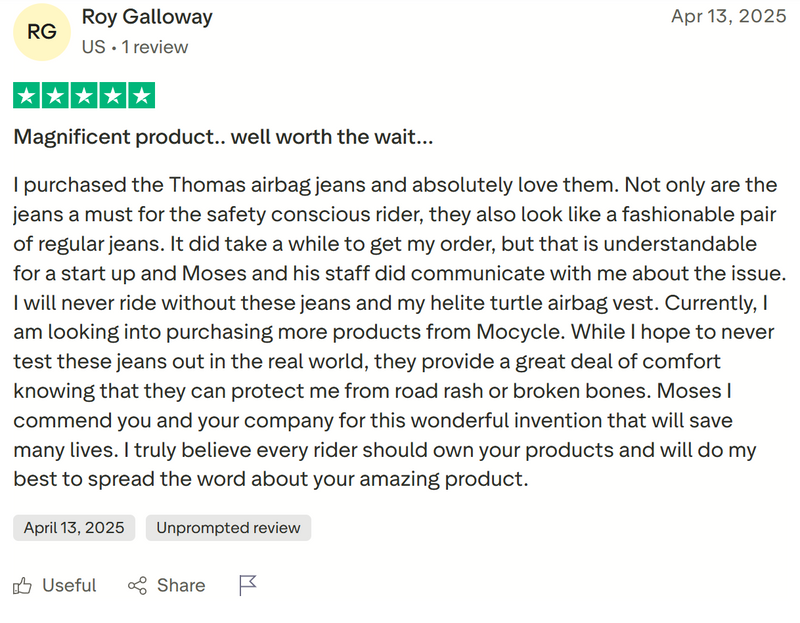This screenshot has width=800, height=623.
Task: Mark the review as Useful
Action: tap(70, 585)
